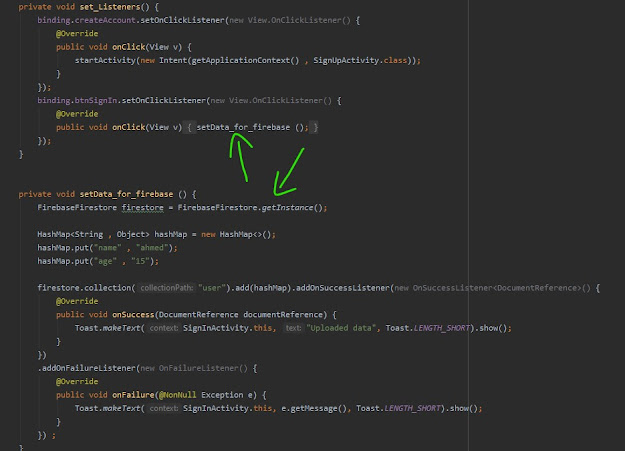Click the "user" collection string
625x451 pixels.
212,288
